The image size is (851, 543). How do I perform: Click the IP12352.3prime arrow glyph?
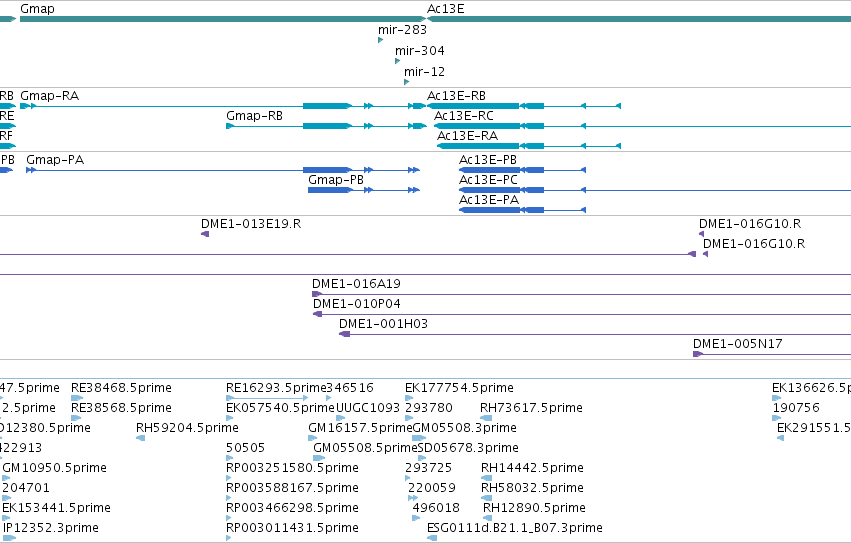tap(9, 538)
